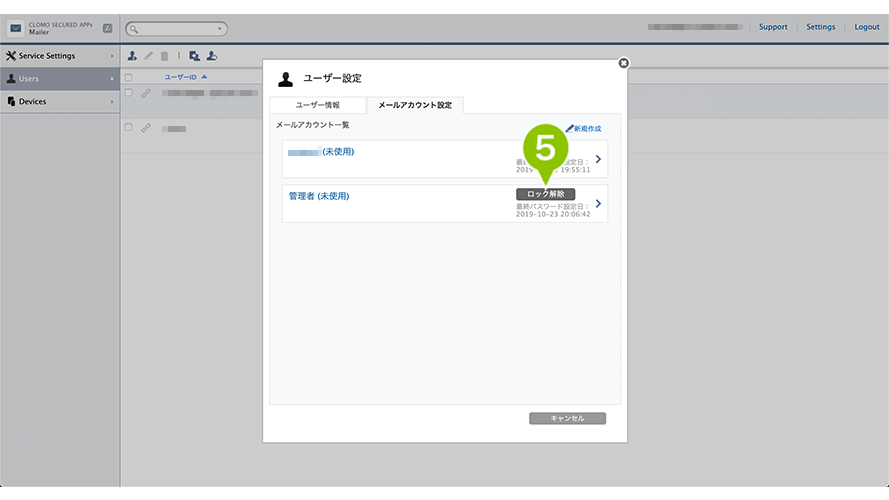Viewport: 889px width, 500px height.
Task: Switch to メールアカウント設定 tab
Action: (x=415, y=105)
